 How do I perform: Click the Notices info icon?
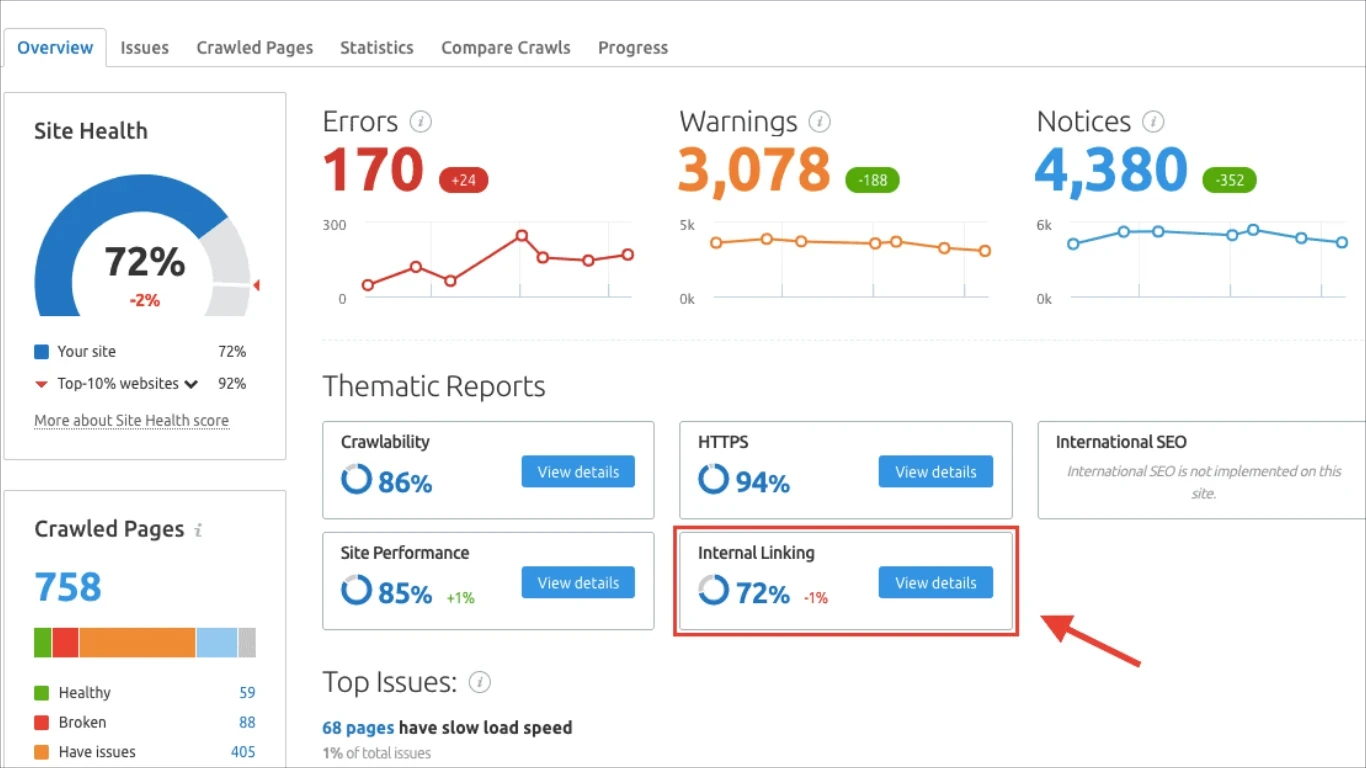click(x=1153, y=122)
